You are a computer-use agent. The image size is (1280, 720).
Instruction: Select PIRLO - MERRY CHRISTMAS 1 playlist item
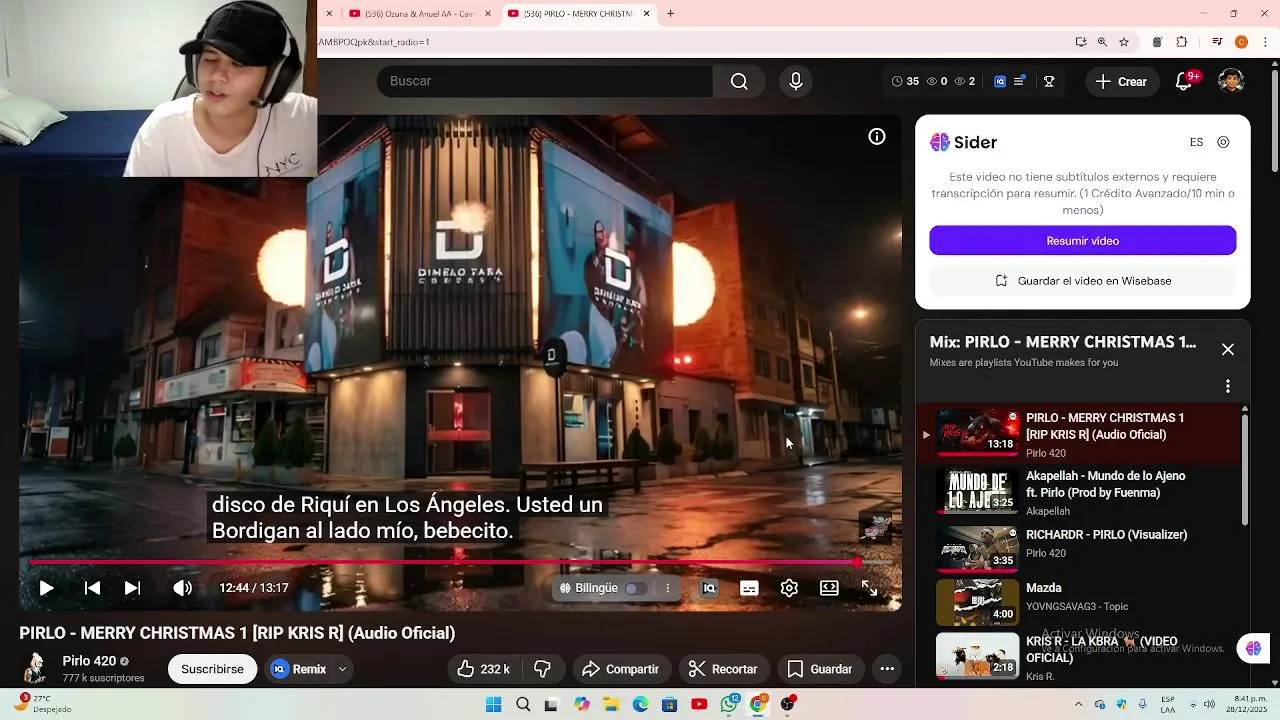click(1078, 434)
